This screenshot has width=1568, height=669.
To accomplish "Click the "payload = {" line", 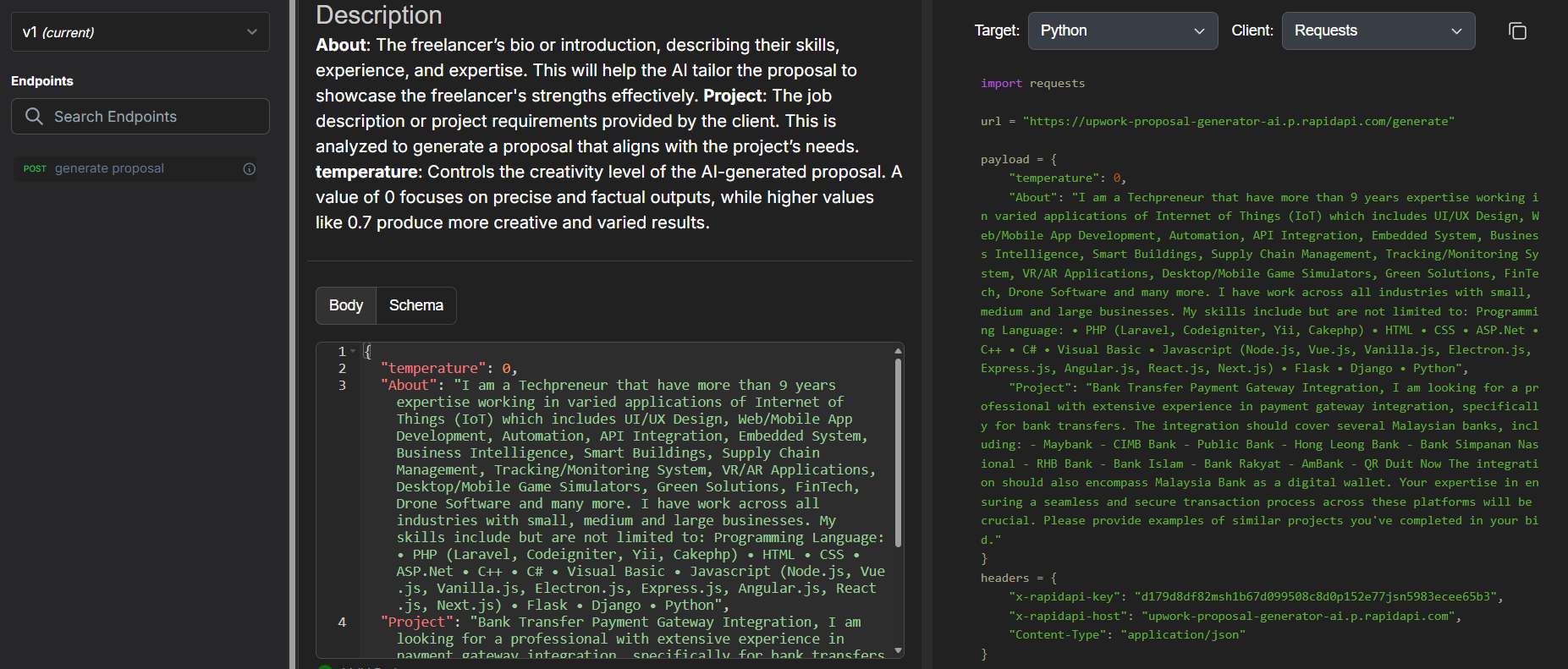I will coord(1019,159).
